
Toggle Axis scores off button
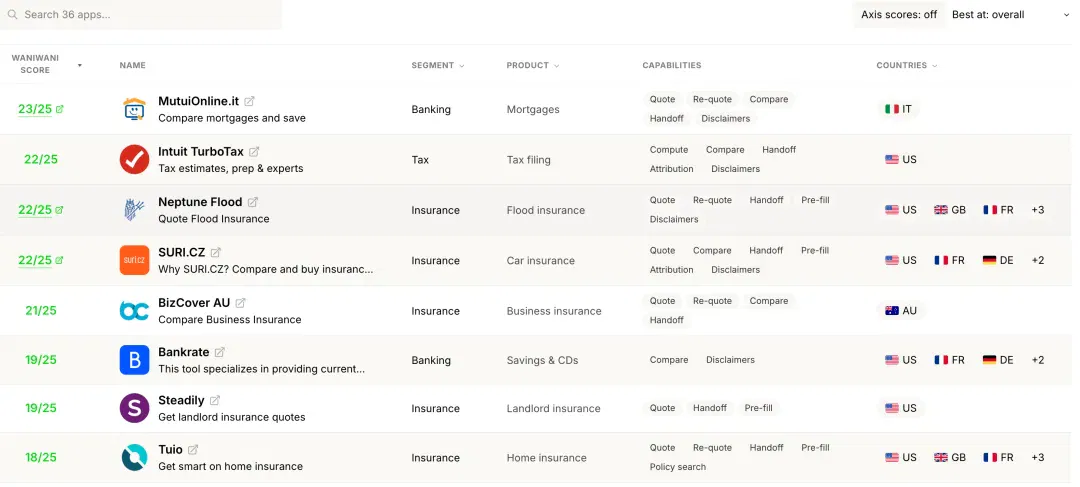[899, 14]
